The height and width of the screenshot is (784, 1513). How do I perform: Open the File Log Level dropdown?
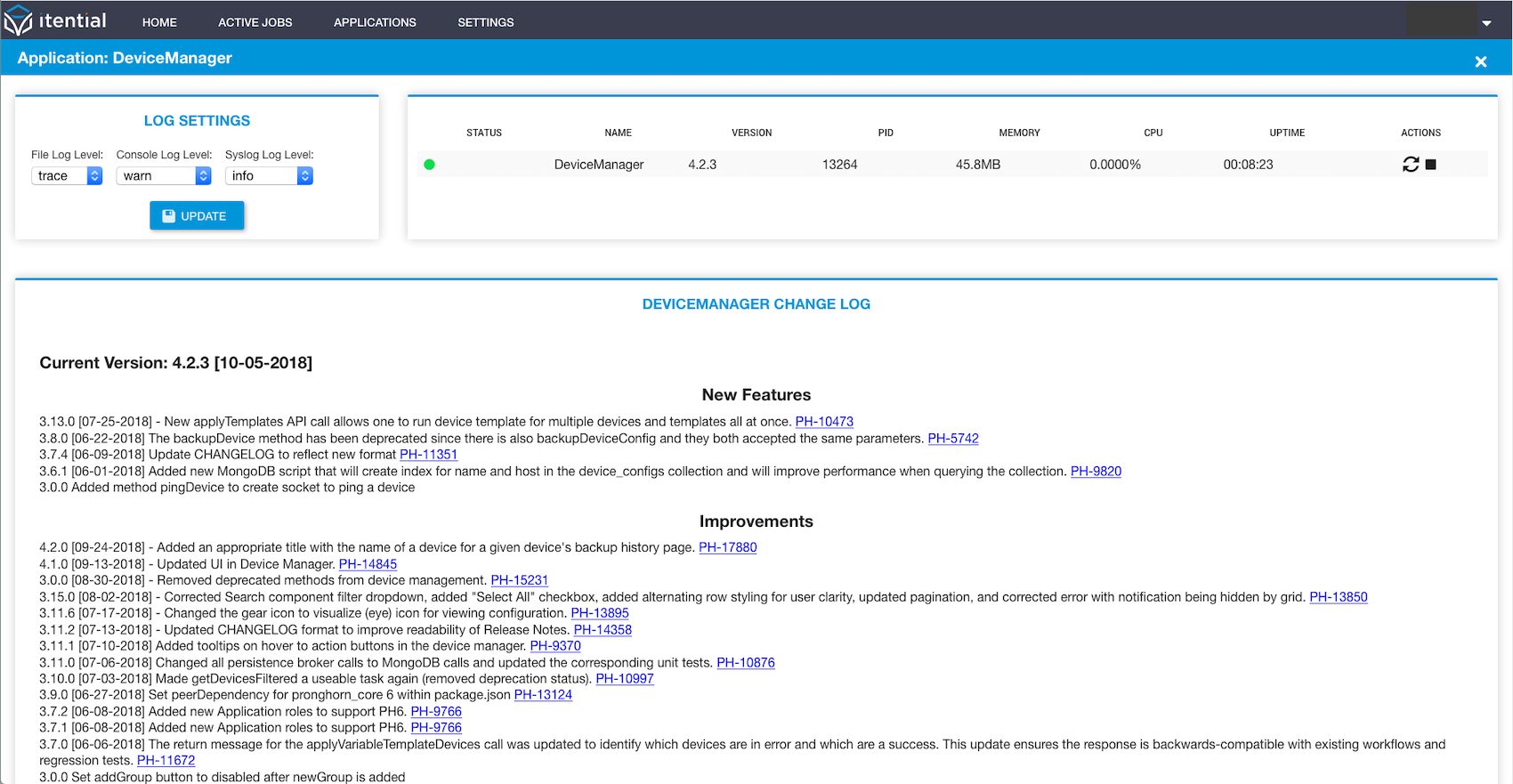click(67, 176)
